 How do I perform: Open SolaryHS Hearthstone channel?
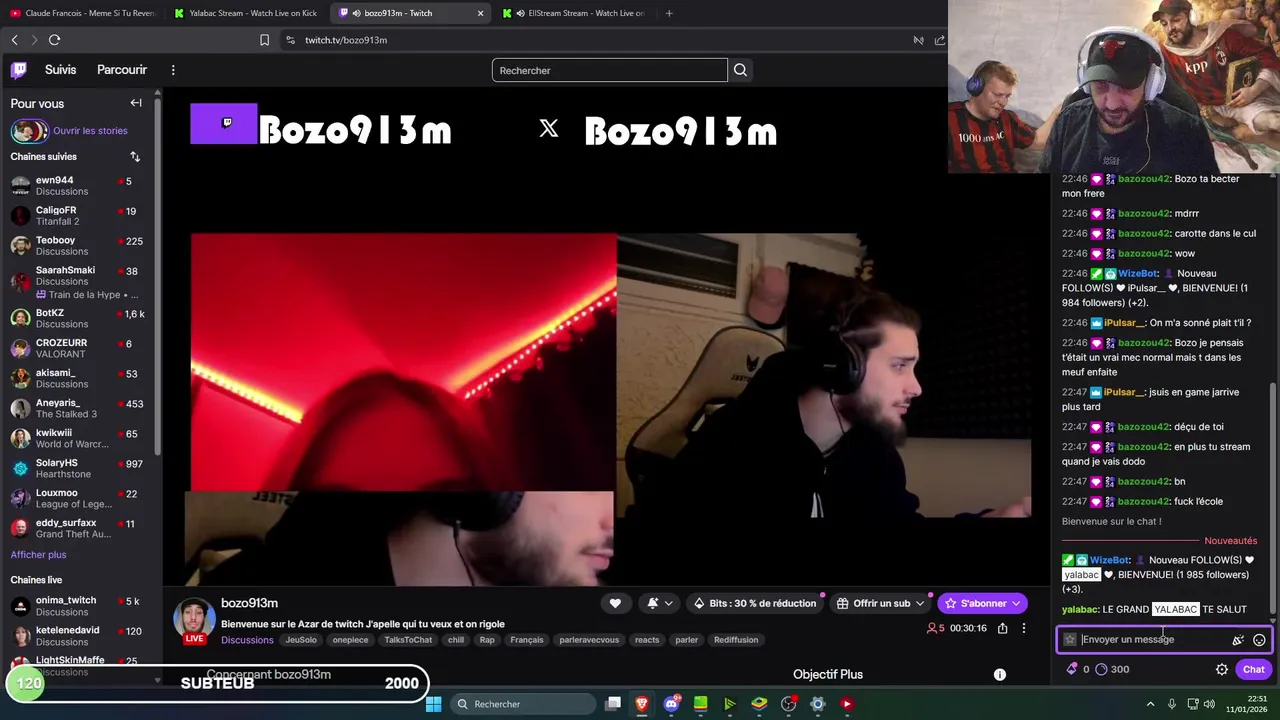point(80,469)
